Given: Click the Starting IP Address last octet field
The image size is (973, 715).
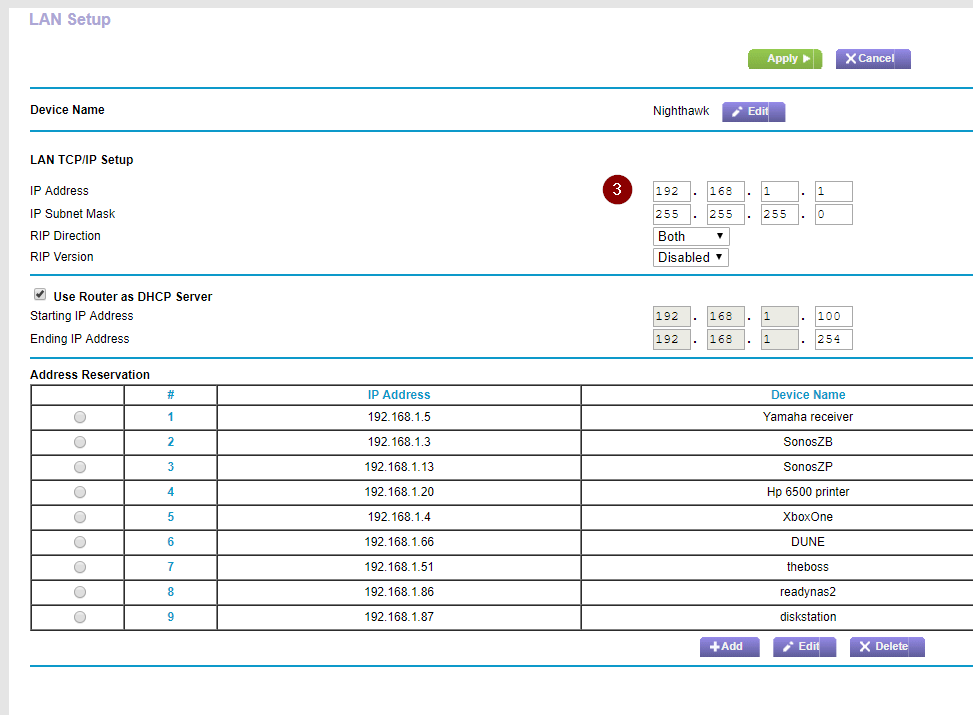Looking at the screenshot, I should click(833, 317).
